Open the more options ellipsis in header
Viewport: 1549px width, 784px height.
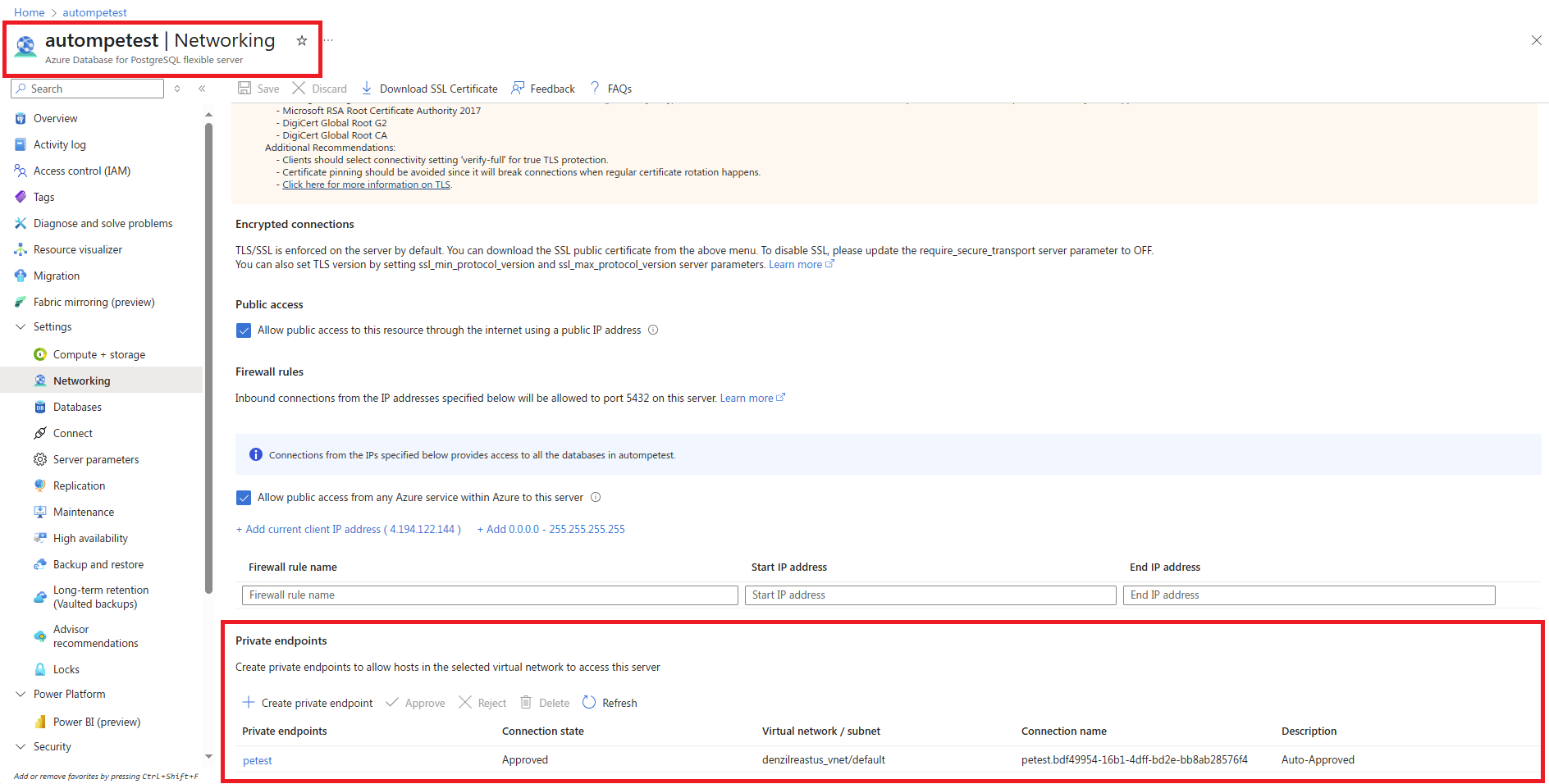[x=329, y=40]
